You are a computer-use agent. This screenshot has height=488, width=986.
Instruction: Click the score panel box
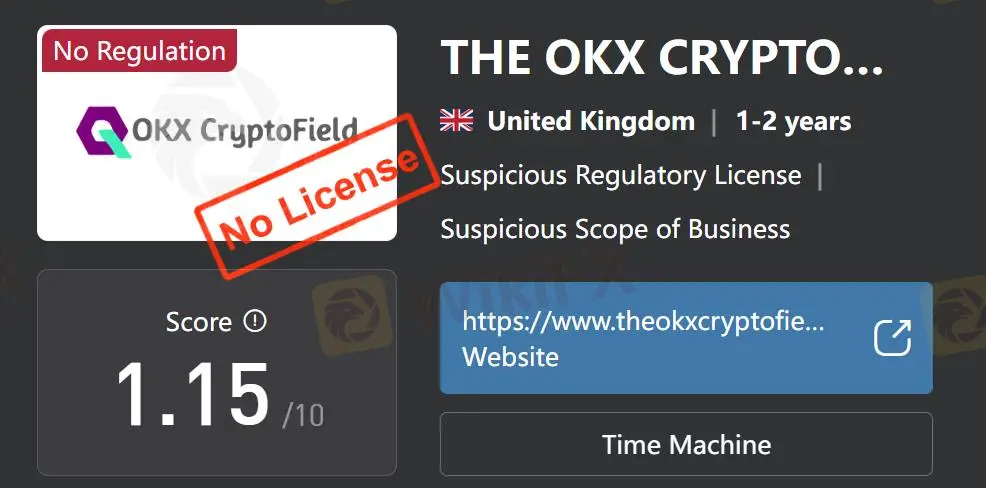(217, 372)
